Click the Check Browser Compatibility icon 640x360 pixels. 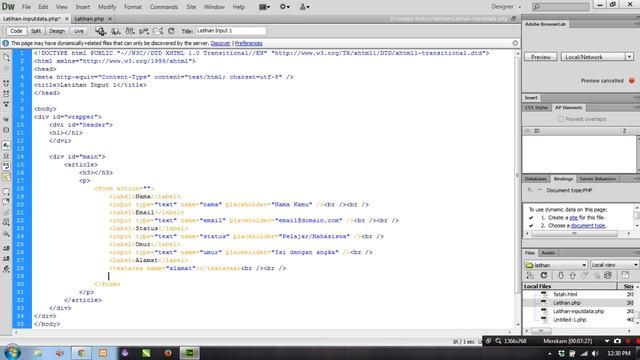(158, 31)
